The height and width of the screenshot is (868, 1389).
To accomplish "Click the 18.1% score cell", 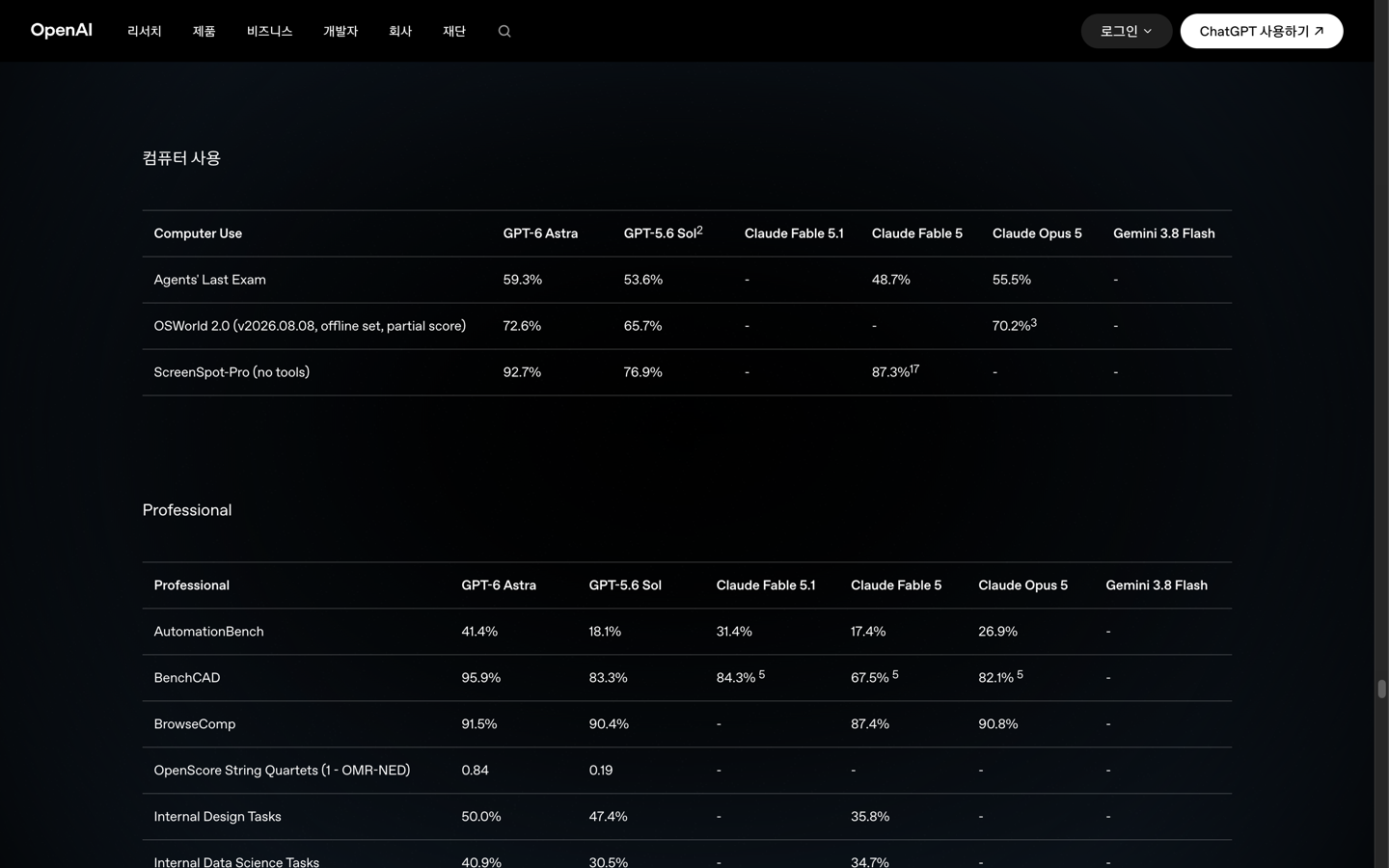I will click(x=605, y=632).
